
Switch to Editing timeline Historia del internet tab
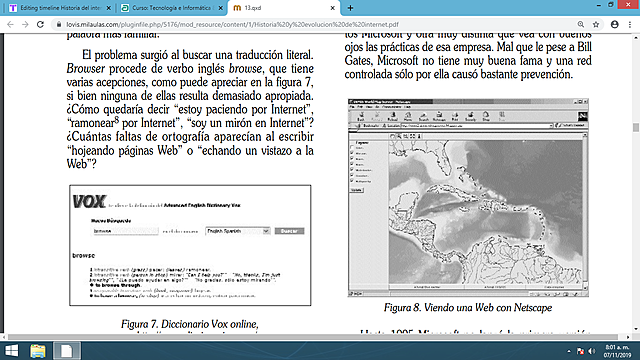pos(60,8)
